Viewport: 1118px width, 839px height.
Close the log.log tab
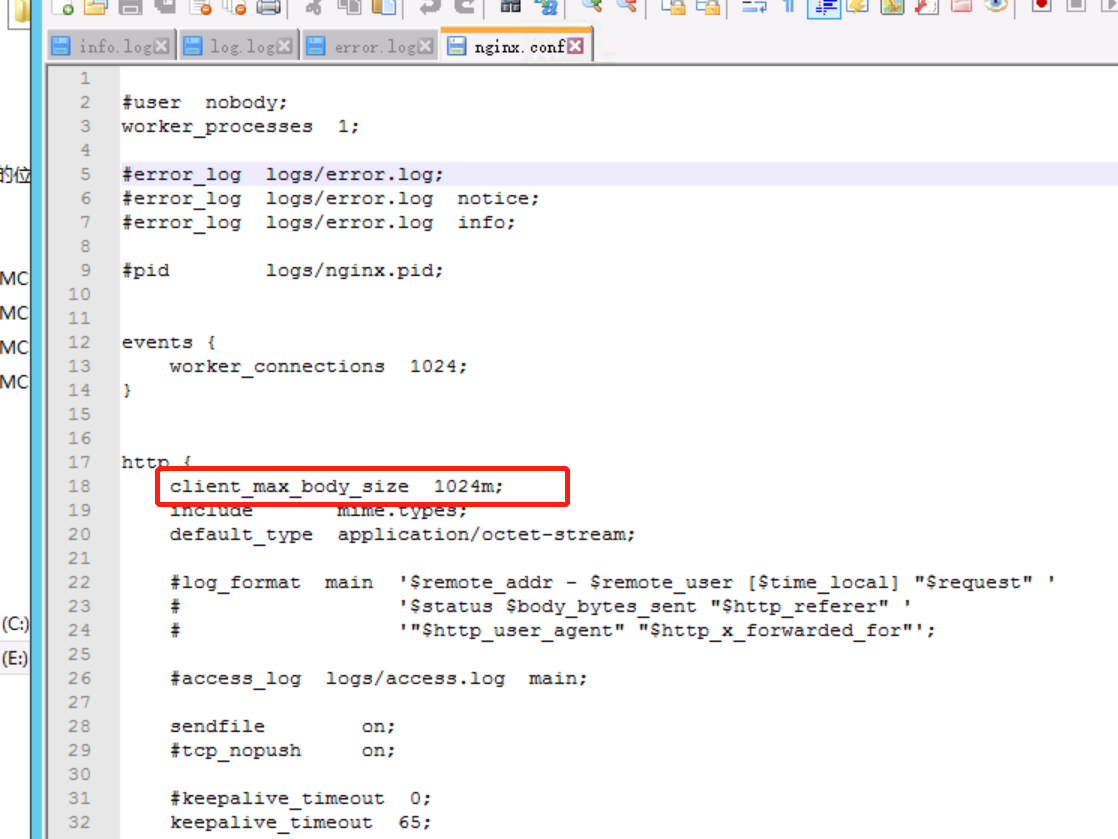click(284, 44)
